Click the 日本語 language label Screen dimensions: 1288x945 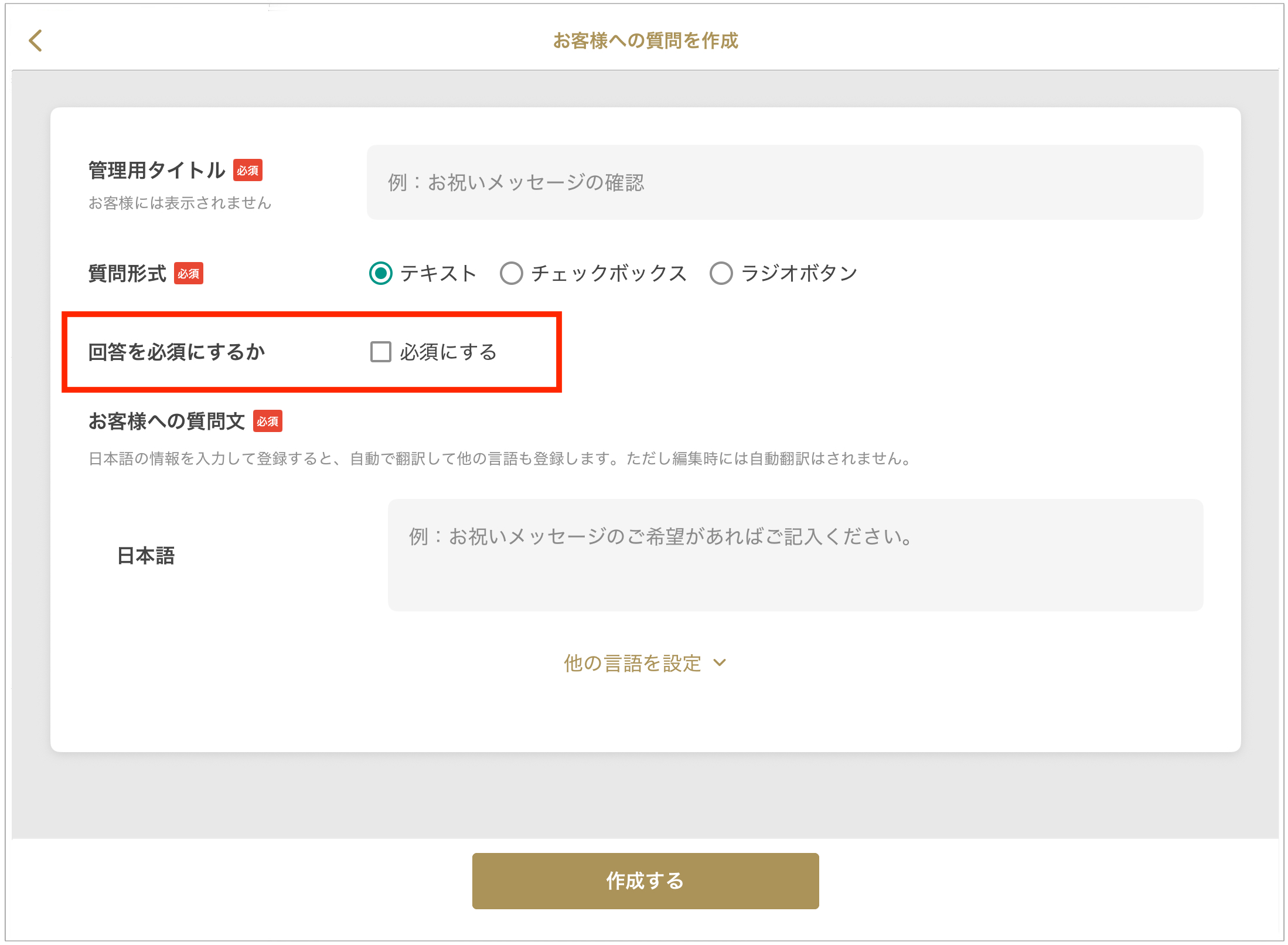146,555
